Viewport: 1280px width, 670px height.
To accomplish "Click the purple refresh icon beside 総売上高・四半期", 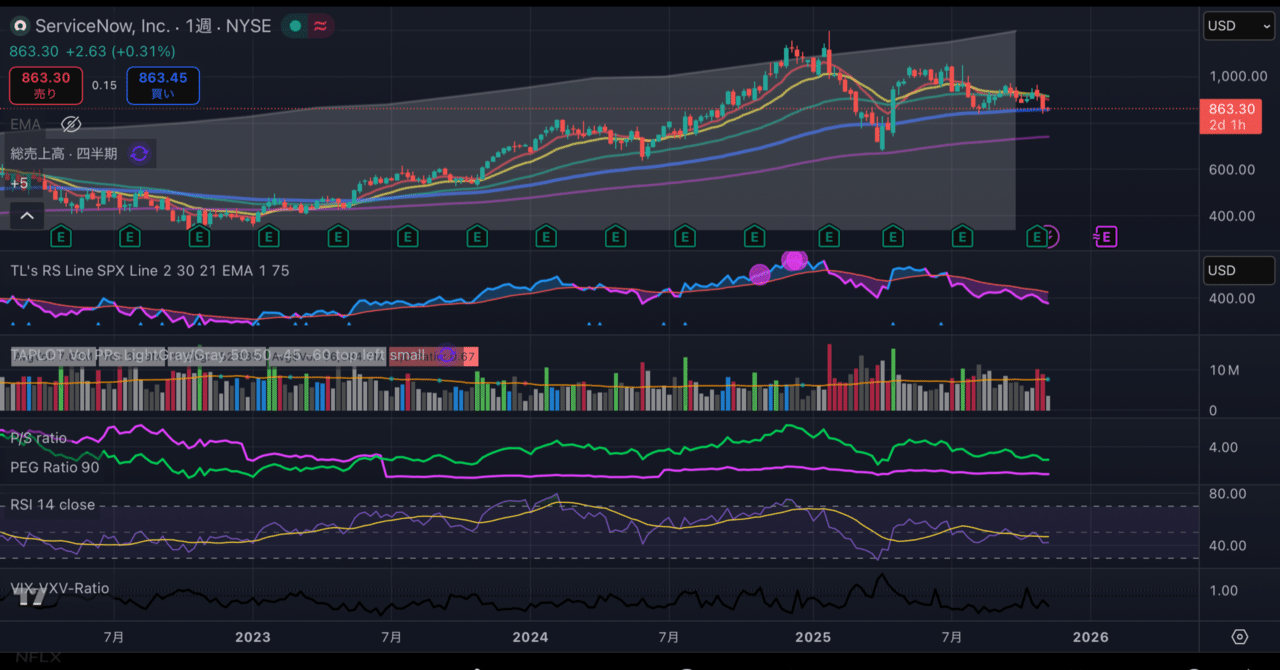I will (x=139, y=153).
